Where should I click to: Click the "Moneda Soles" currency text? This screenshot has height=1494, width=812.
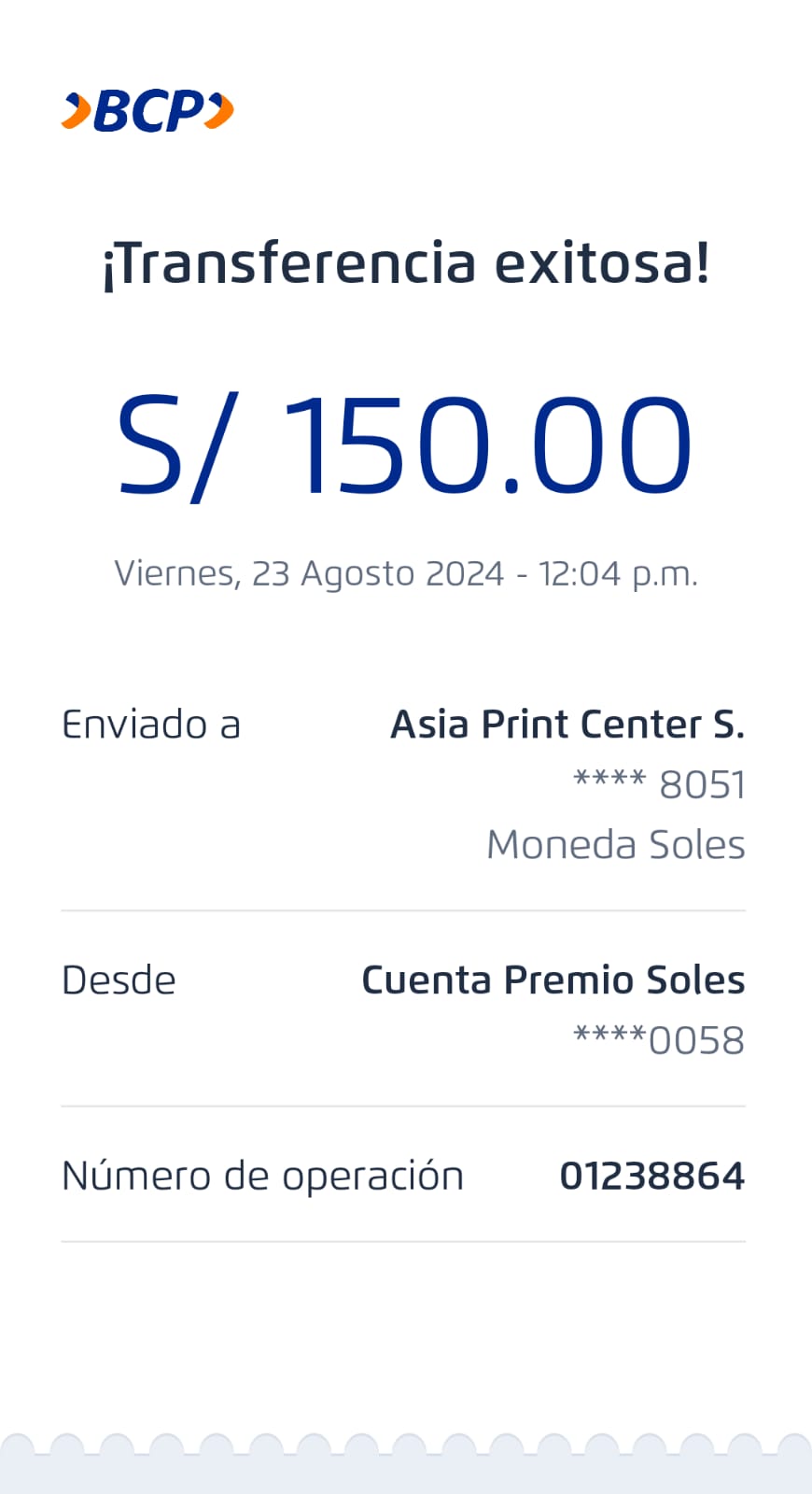click(x=616, y=844)
